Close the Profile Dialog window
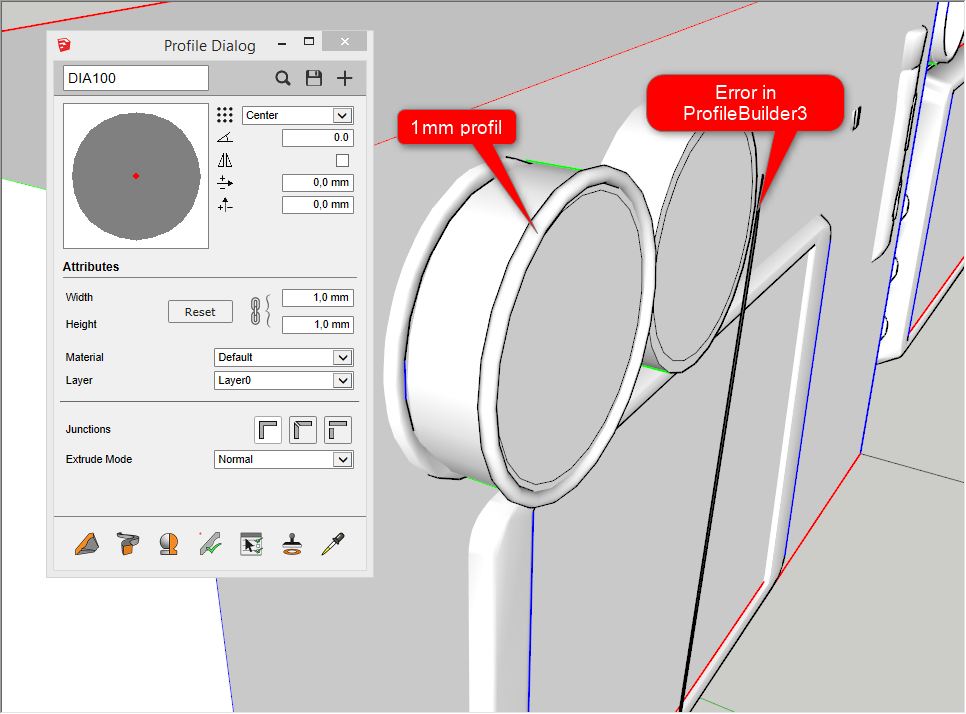The height and width of the screenshot is (714, 966). click(x=345, y=41)
